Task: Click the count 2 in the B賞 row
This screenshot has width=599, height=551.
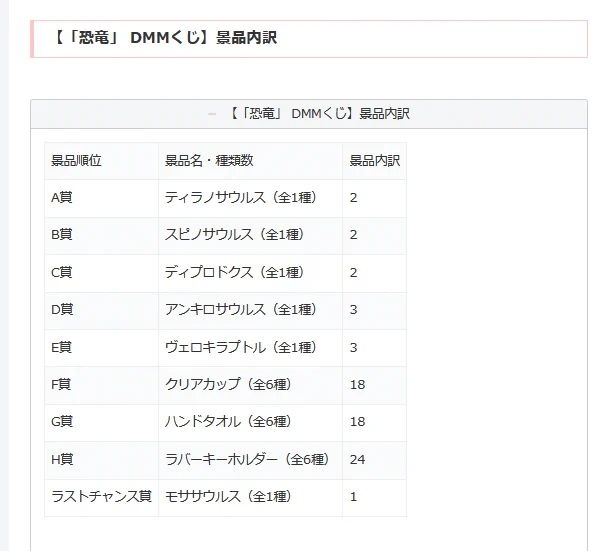Action: (x=353, y=235)
